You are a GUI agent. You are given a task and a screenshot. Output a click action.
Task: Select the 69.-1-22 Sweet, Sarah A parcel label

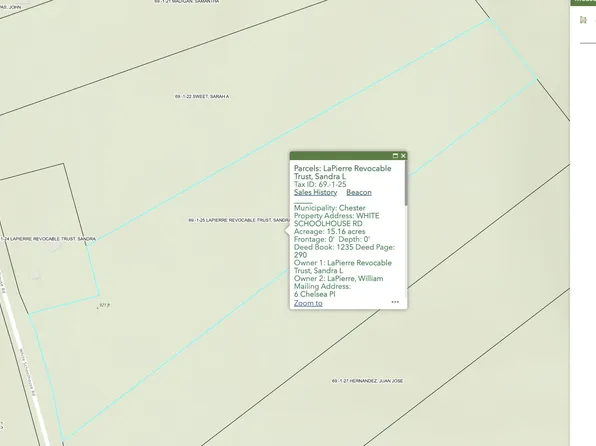click(x=202, y=97)
